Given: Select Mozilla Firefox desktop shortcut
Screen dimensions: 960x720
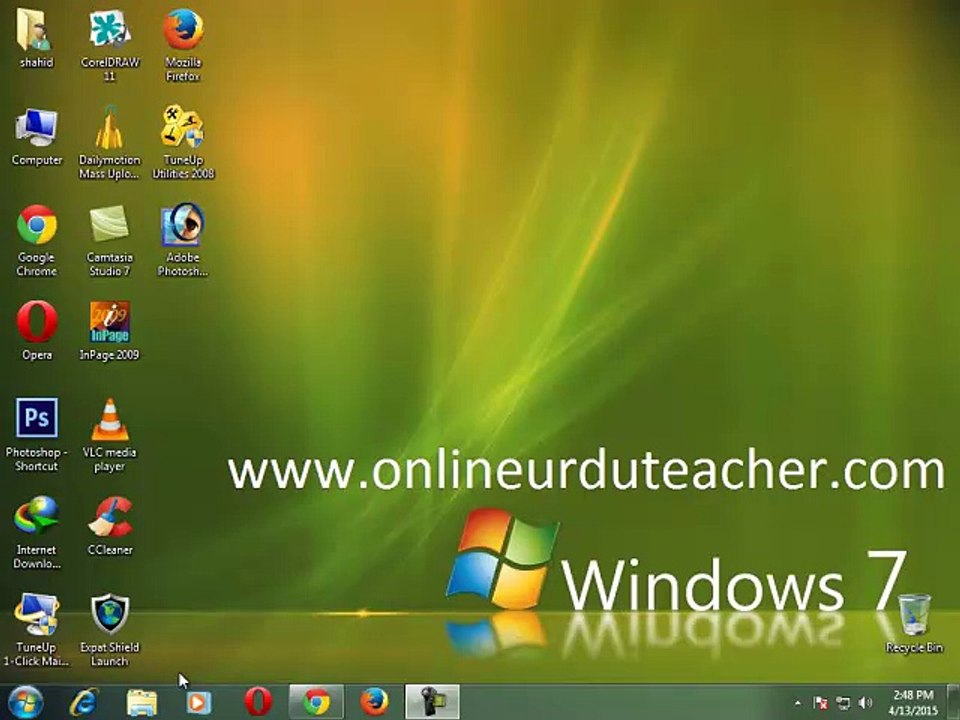Looking at the screenshot, I should pyautogui.click(x=183, y=44).
